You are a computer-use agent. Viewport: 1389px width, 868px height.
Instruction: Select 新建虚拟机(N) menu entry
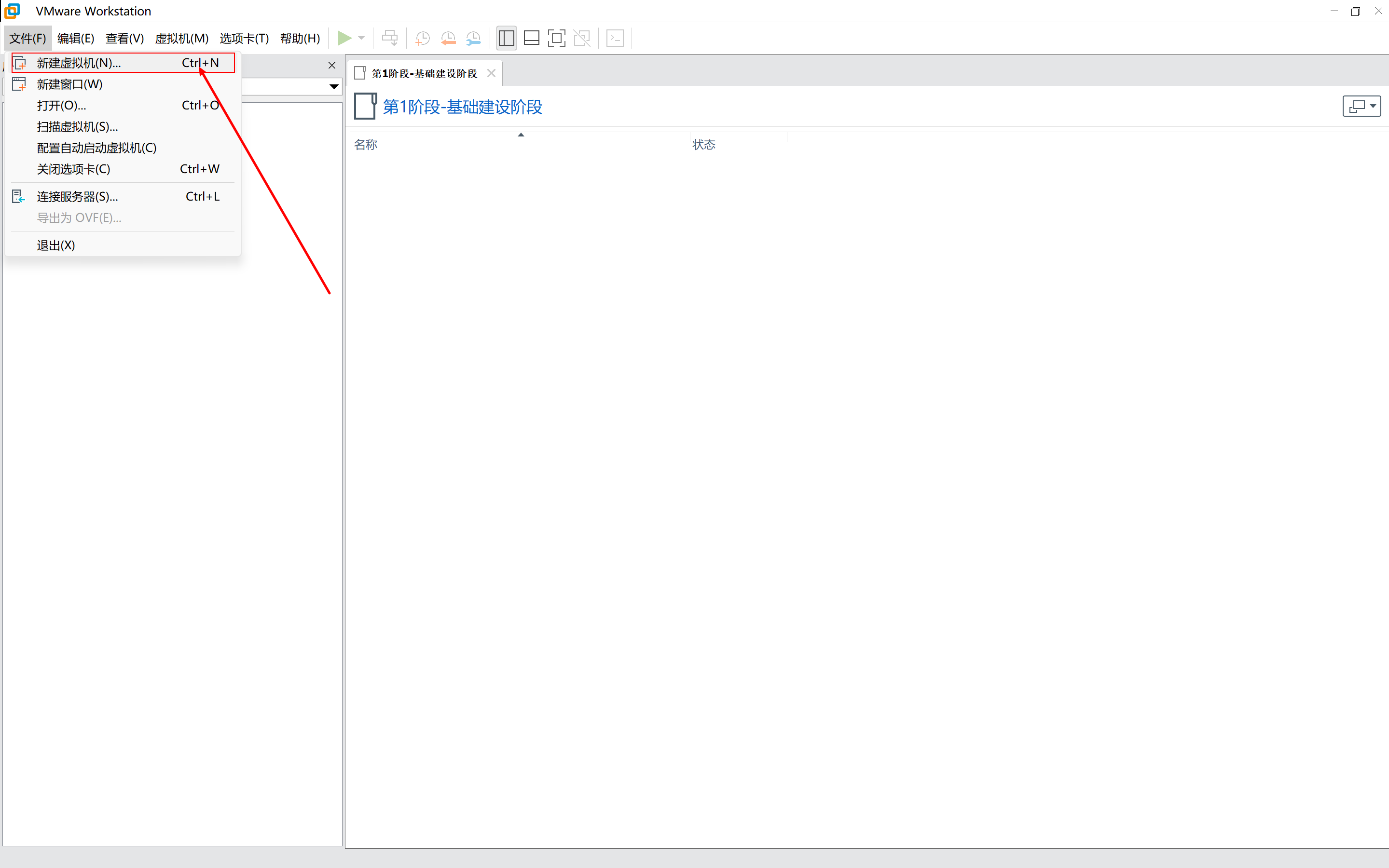(79, 63)
